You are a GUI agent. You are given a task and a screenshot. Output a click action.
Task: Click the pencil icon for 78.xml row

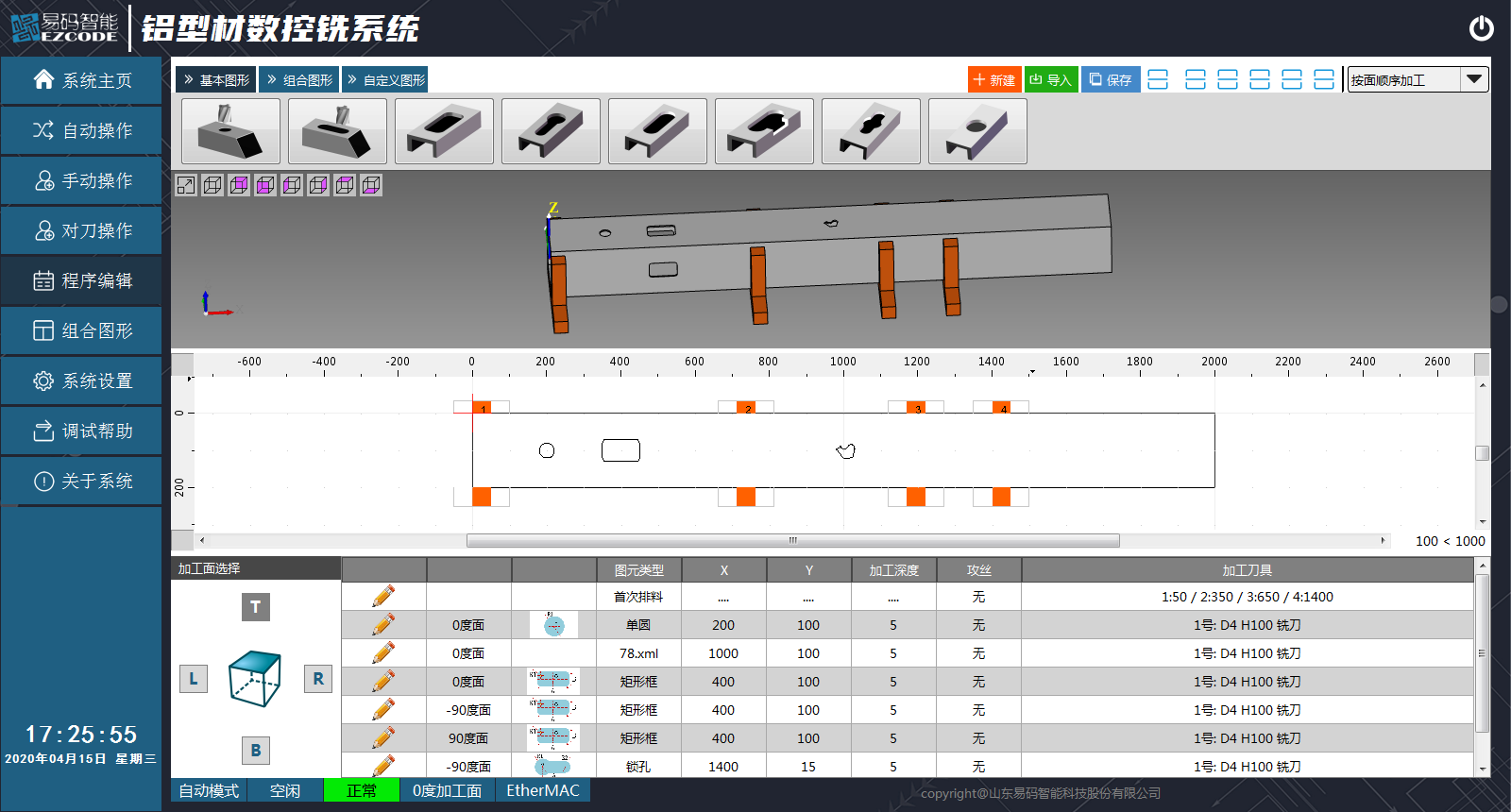383,653
